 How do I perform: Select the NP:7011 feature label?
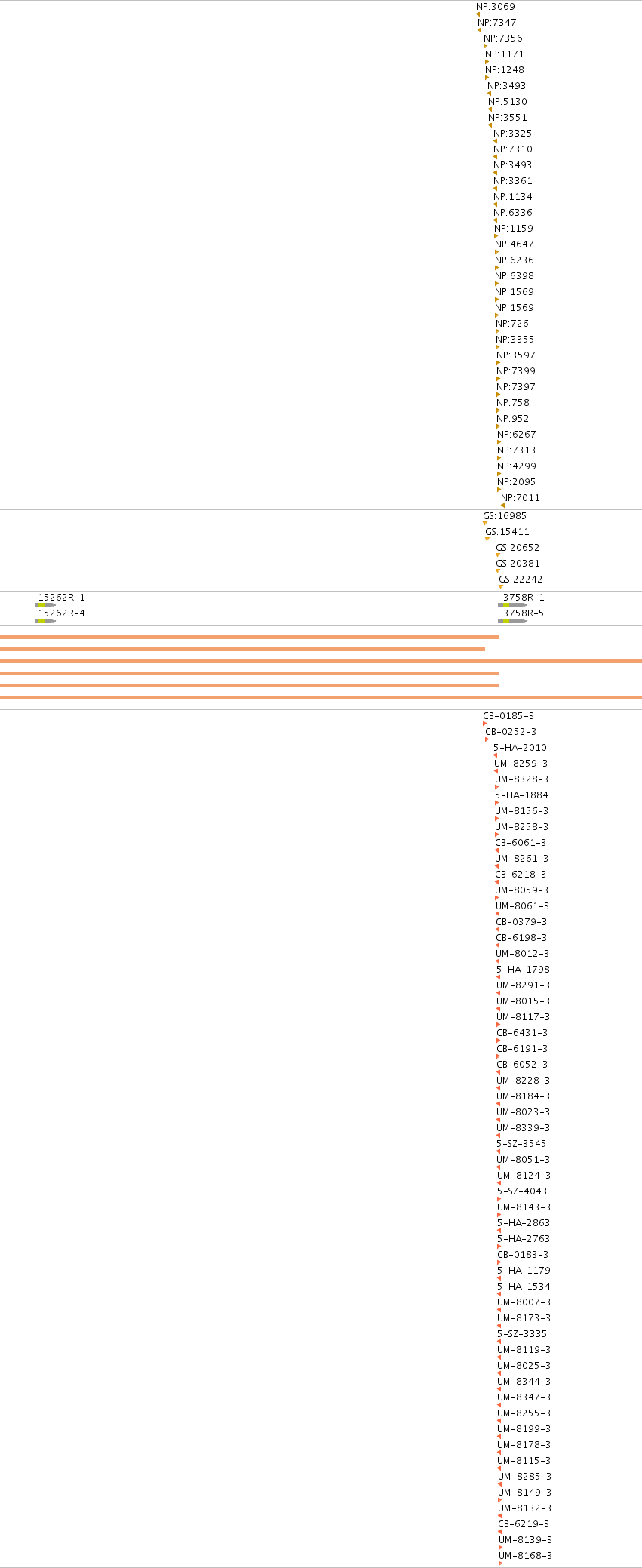(521, 498)
